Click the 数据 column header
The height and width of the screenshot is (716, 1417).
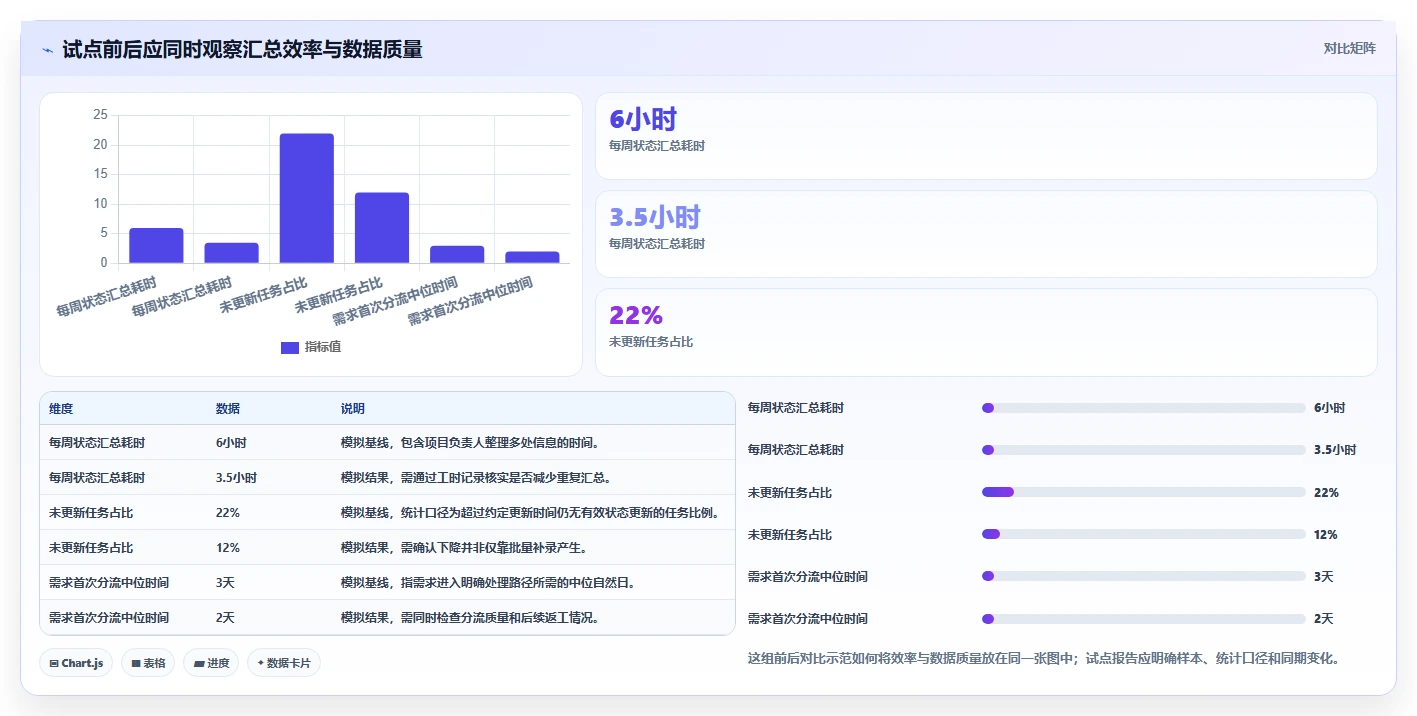228,409
